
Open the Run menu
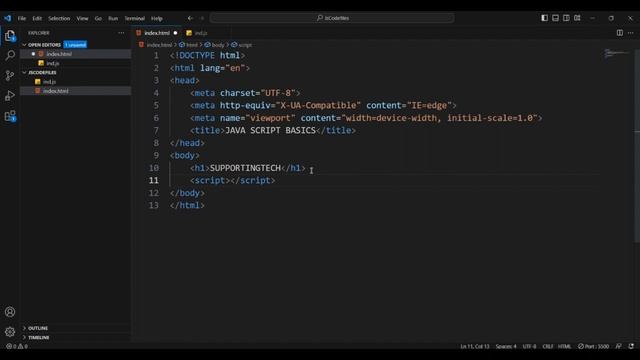pyautogui.click(x=113, y=18)
